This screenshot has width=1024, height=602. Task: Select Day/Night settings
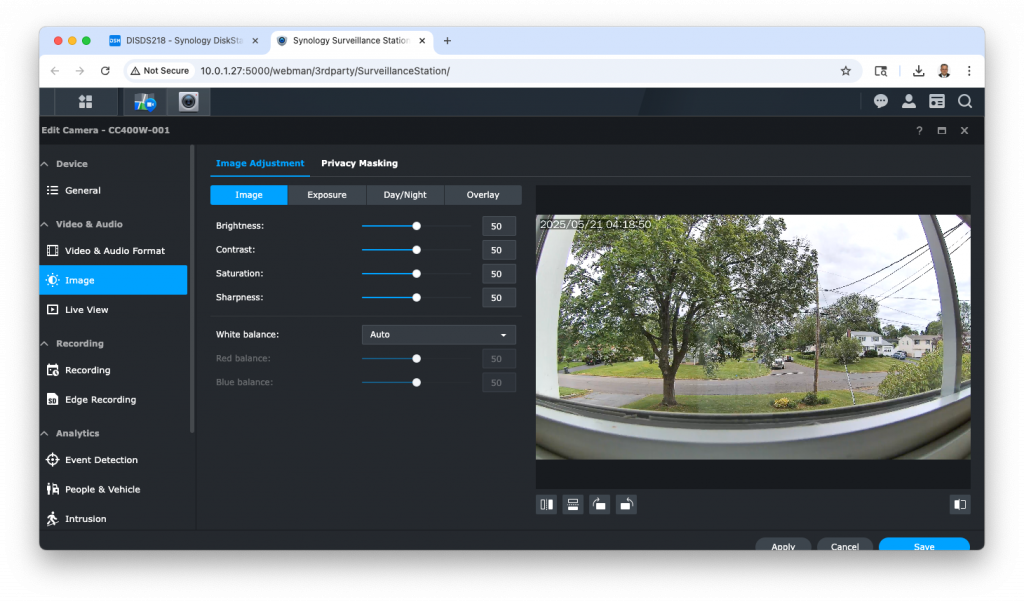(404, 194)
